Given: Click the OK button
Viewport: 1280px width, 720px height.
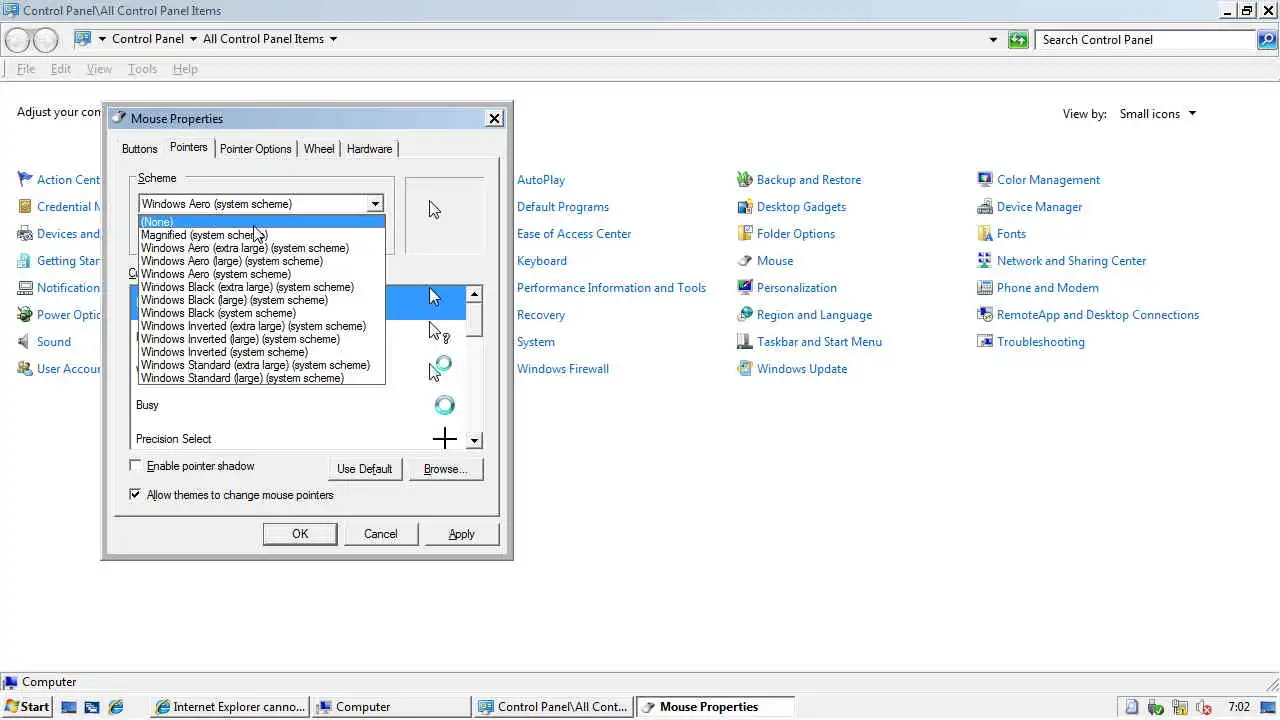Looking at the screenshot, I should pos(300,534).
